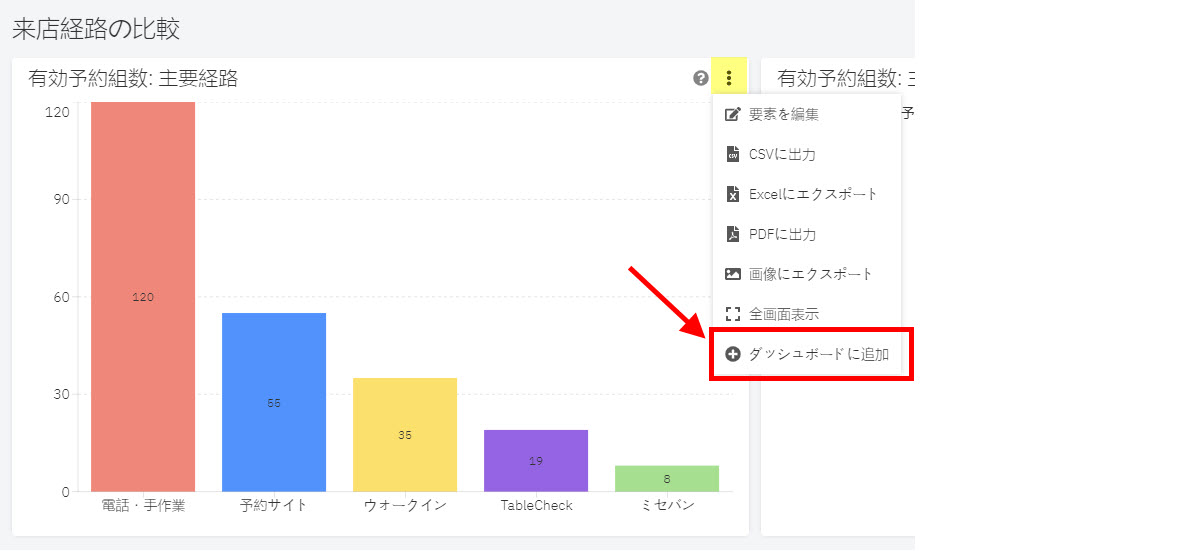The image size is (1201, 551).
Task: Click the TableCheck axis label
Action: click(536, 506)
